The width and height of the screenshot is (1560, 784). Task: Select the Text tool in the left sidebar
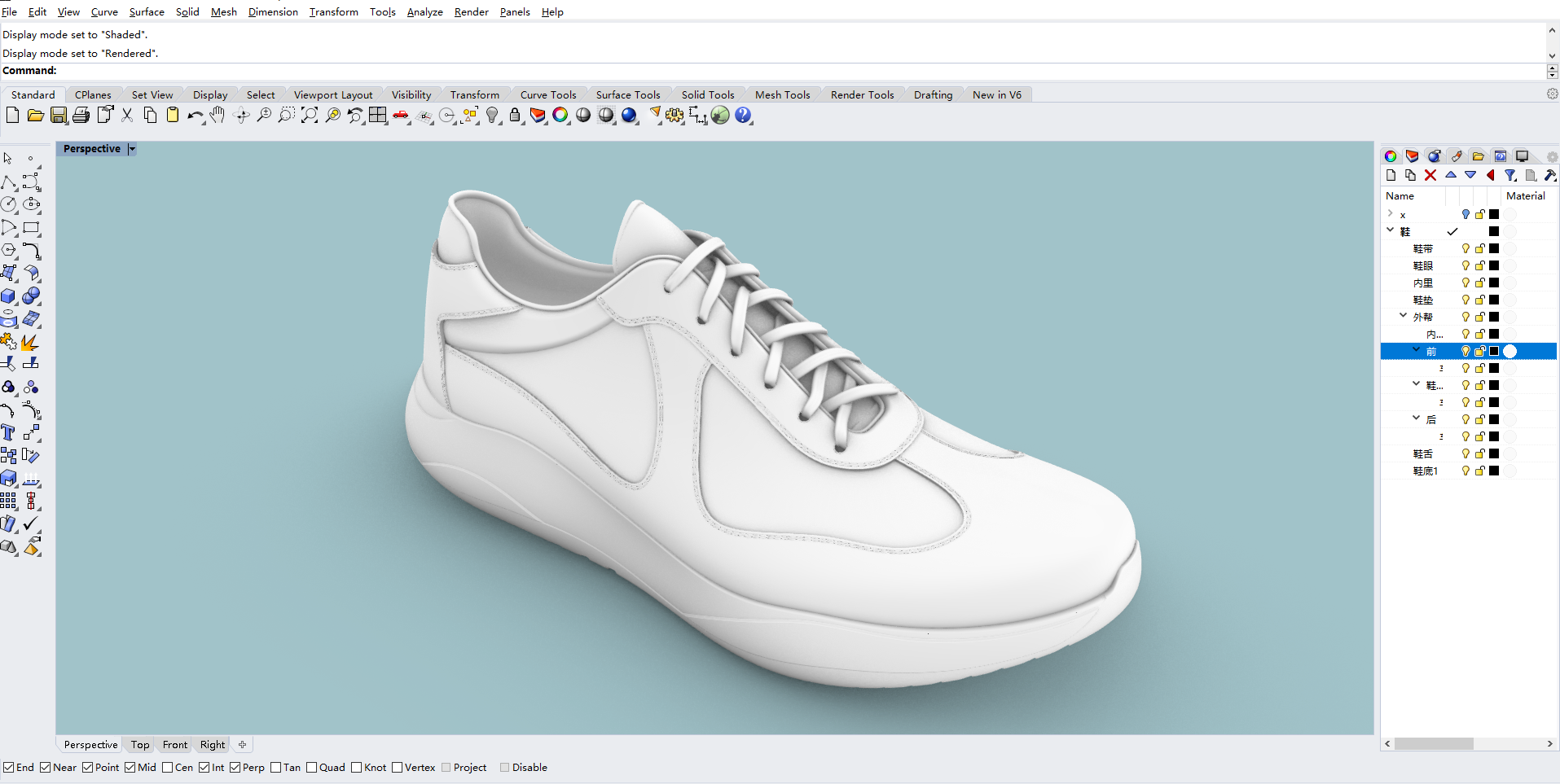(8, 432)
